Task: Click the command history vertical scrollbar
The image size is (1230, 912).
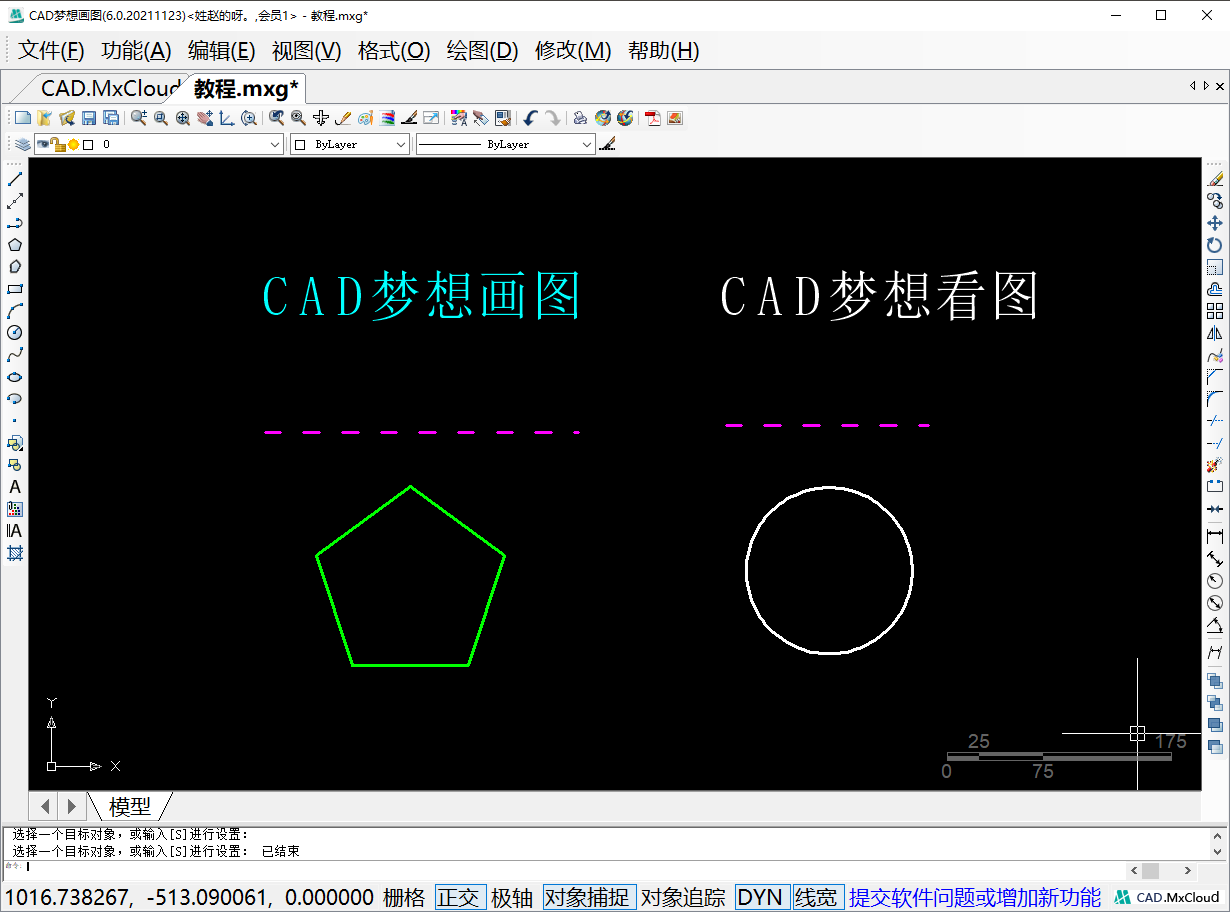Action: (1219, 843)
